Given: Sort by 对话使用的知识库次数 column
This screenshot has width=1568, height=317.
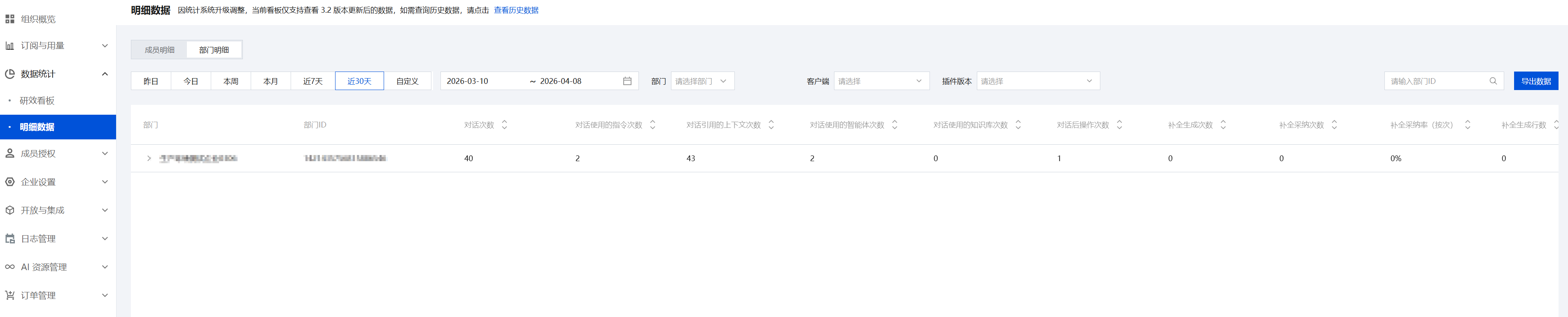Looking at the screenshot, I should click(1018, 125).
